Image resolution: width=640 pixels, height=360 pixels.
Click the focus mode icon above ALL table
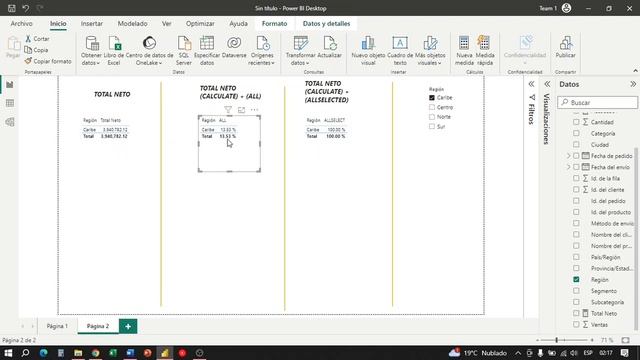[x=242, y=109]
